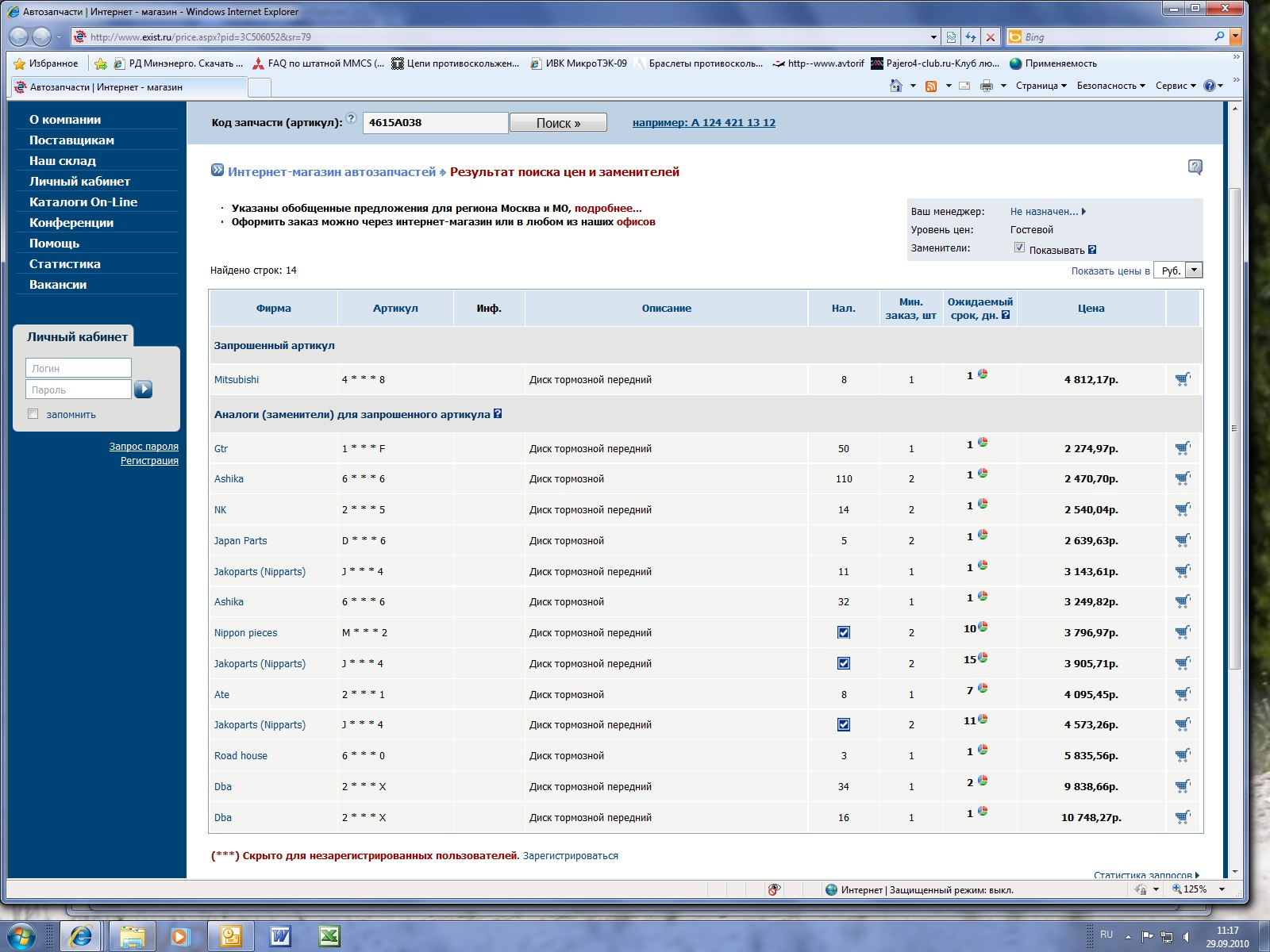The image size is (1270, 952).
Task: Click the Internet Explorer refresh icon
Action: pyautogui.click(x=971, y=37)
